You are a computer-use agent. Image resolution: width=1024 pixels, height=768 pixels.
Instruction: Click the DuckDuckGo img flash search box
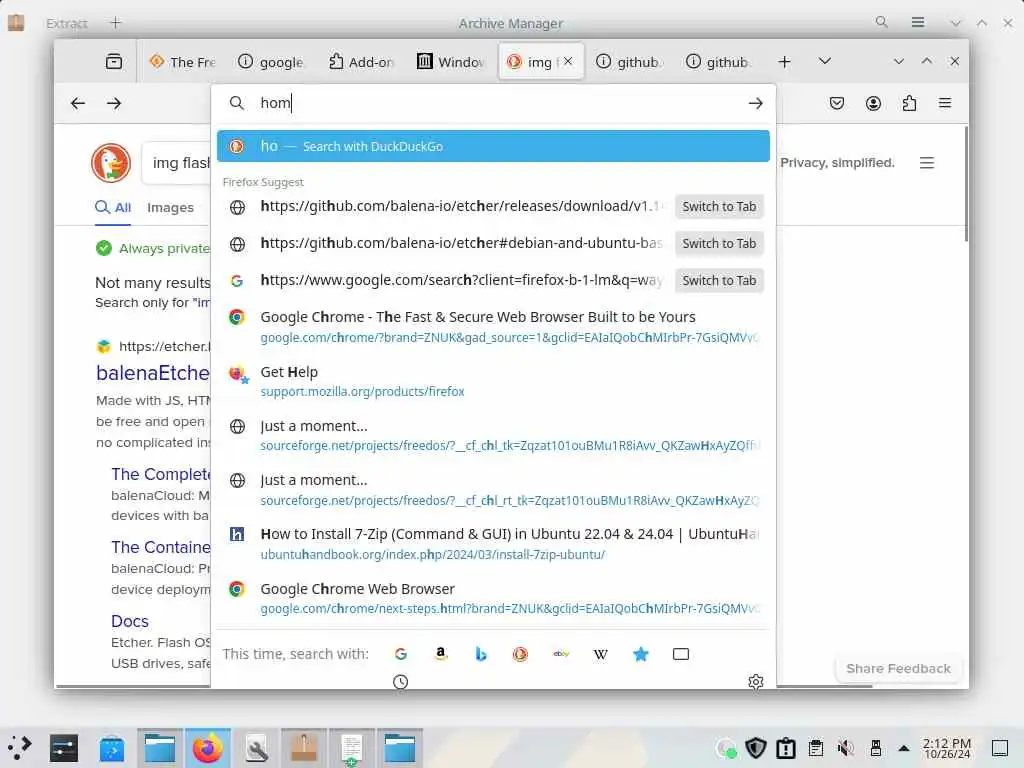point(176,163)
